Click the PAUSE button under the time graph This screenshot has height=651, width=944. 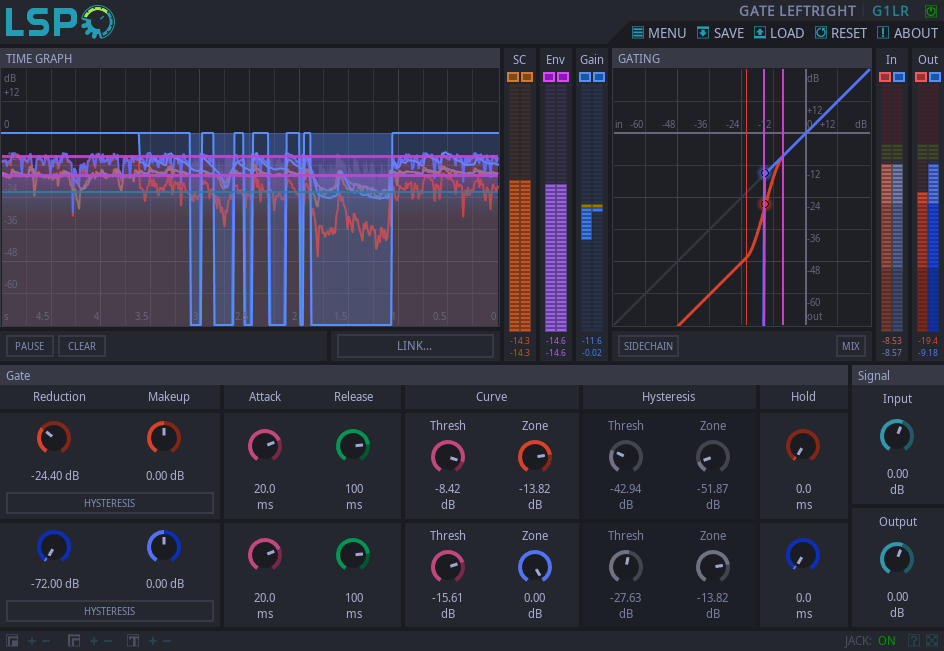click(x=30, y=346)
